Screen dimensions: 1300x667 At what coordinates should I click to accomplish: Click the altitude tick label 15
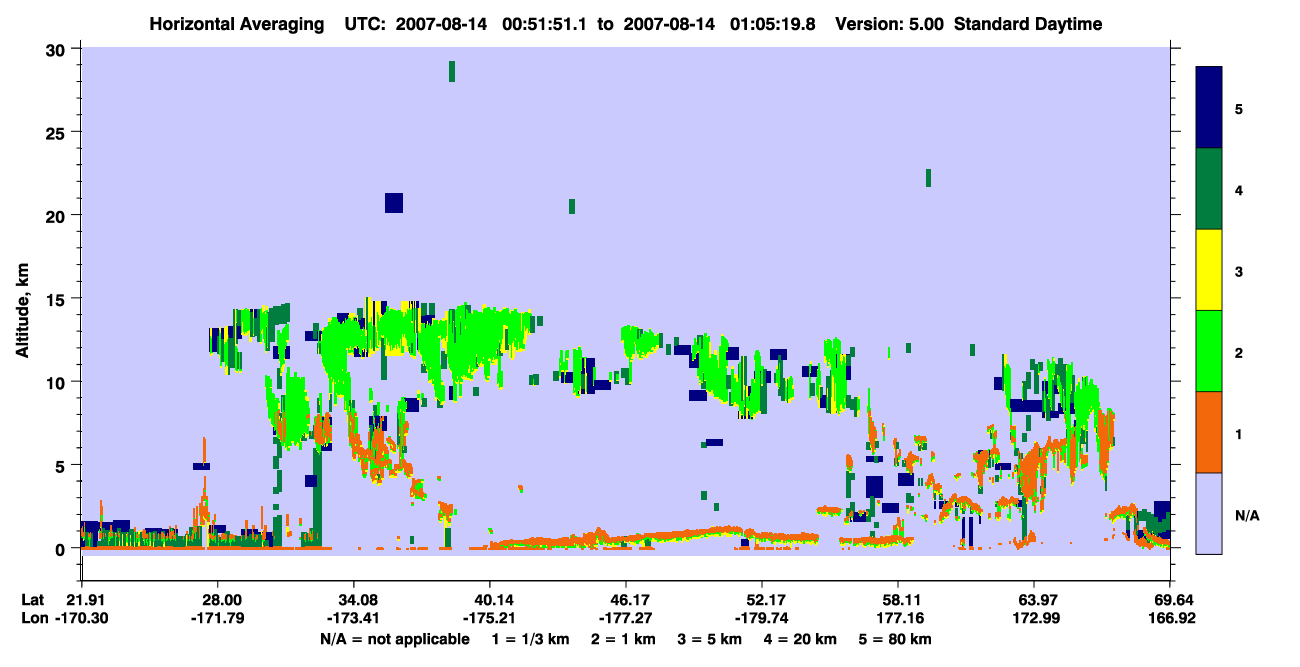[58, 298]
